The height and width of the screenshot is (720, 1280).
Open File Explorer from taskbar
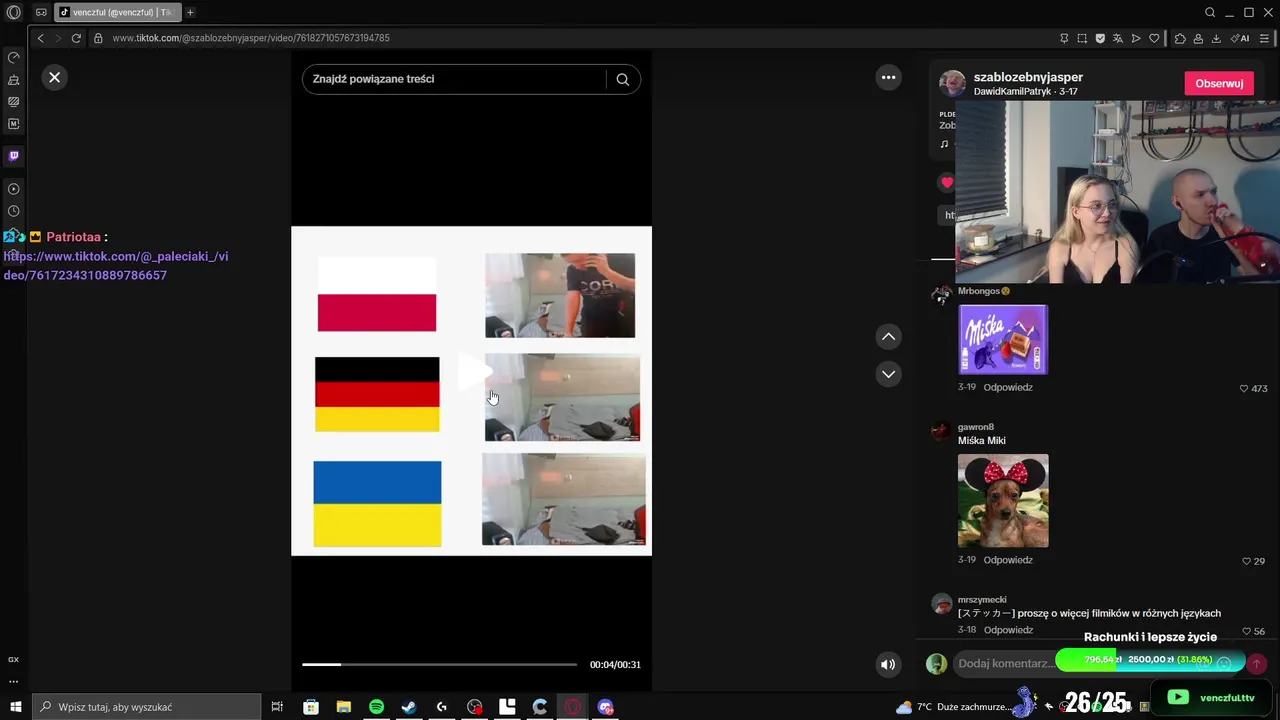pyautogui.click(x=343, y=707)
